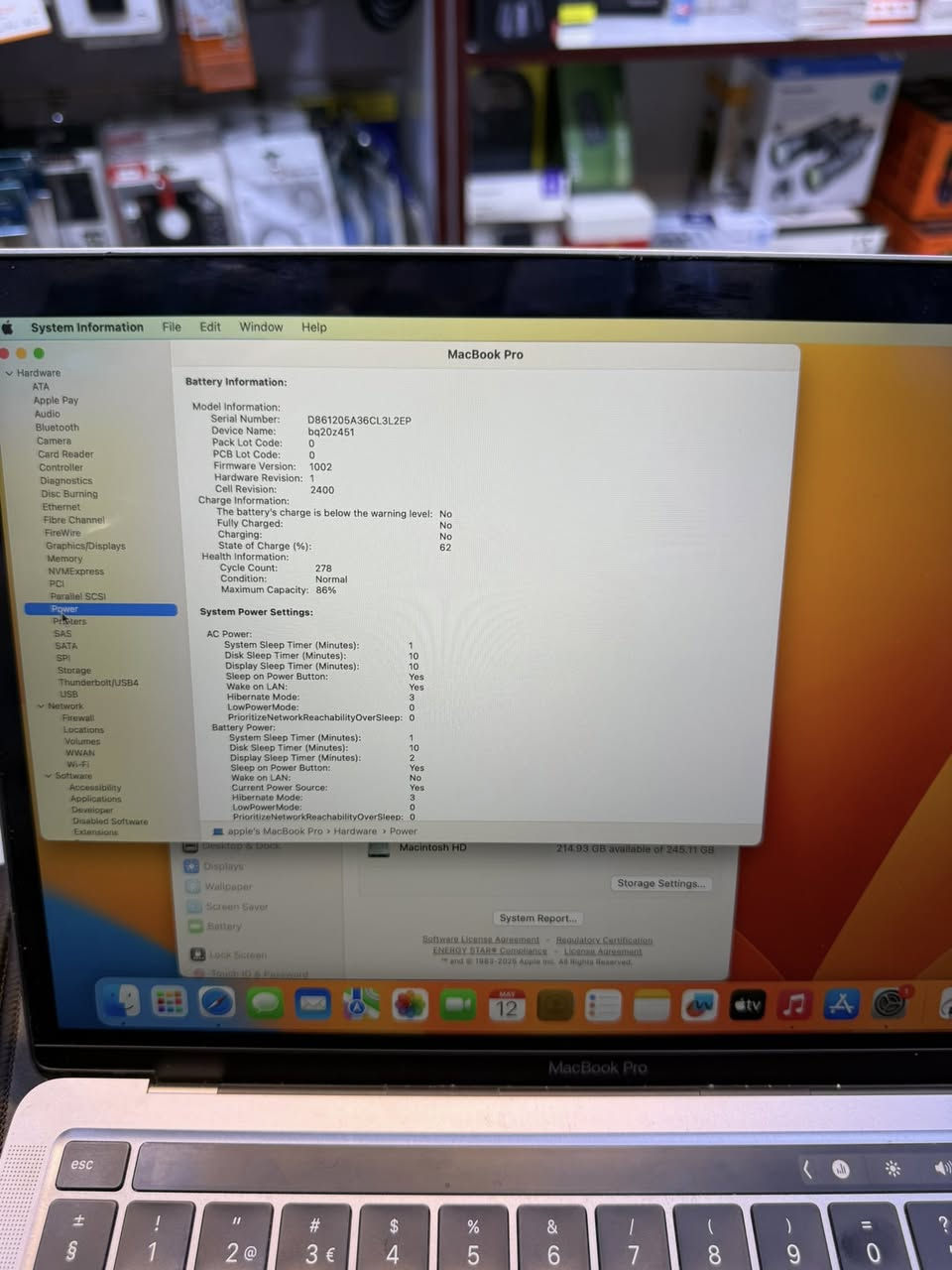This screenshot has height=1270, width=952.
Task: Click Lock Screen icon in Settings sidebar
Action: click(197, 954)
